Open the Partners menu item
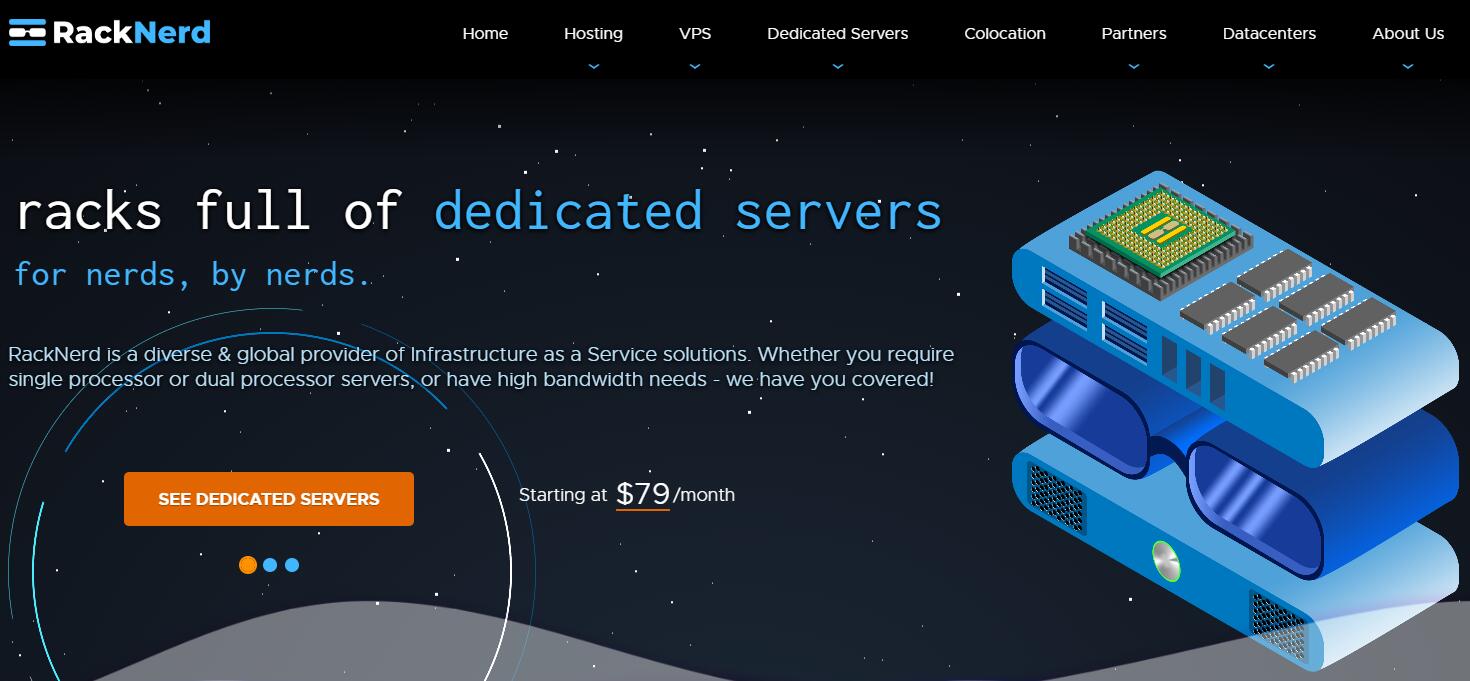 1134,33
